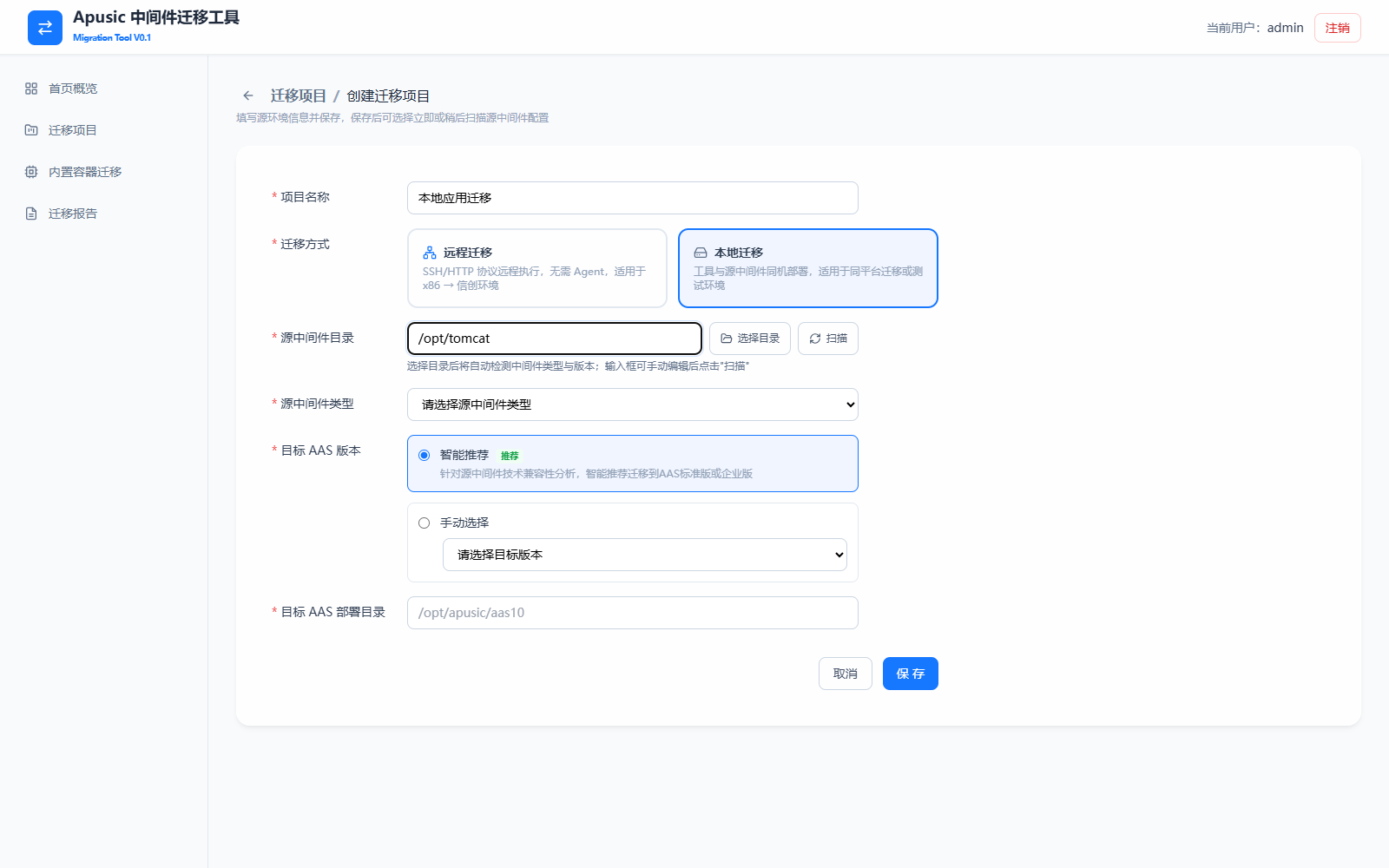The height and width of the screenshot is (868, 1389).
Task: Click the back arrow beside 迁移项目 breadcrumb
Action: pyautogui.click(x=248, y=95)
